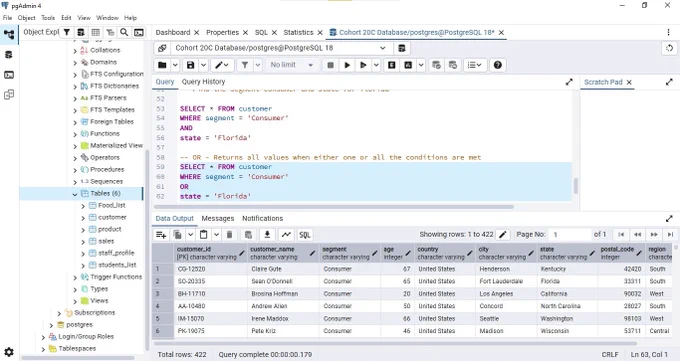
Task: Switch to the Notifications tab
Action: (262, 218)
